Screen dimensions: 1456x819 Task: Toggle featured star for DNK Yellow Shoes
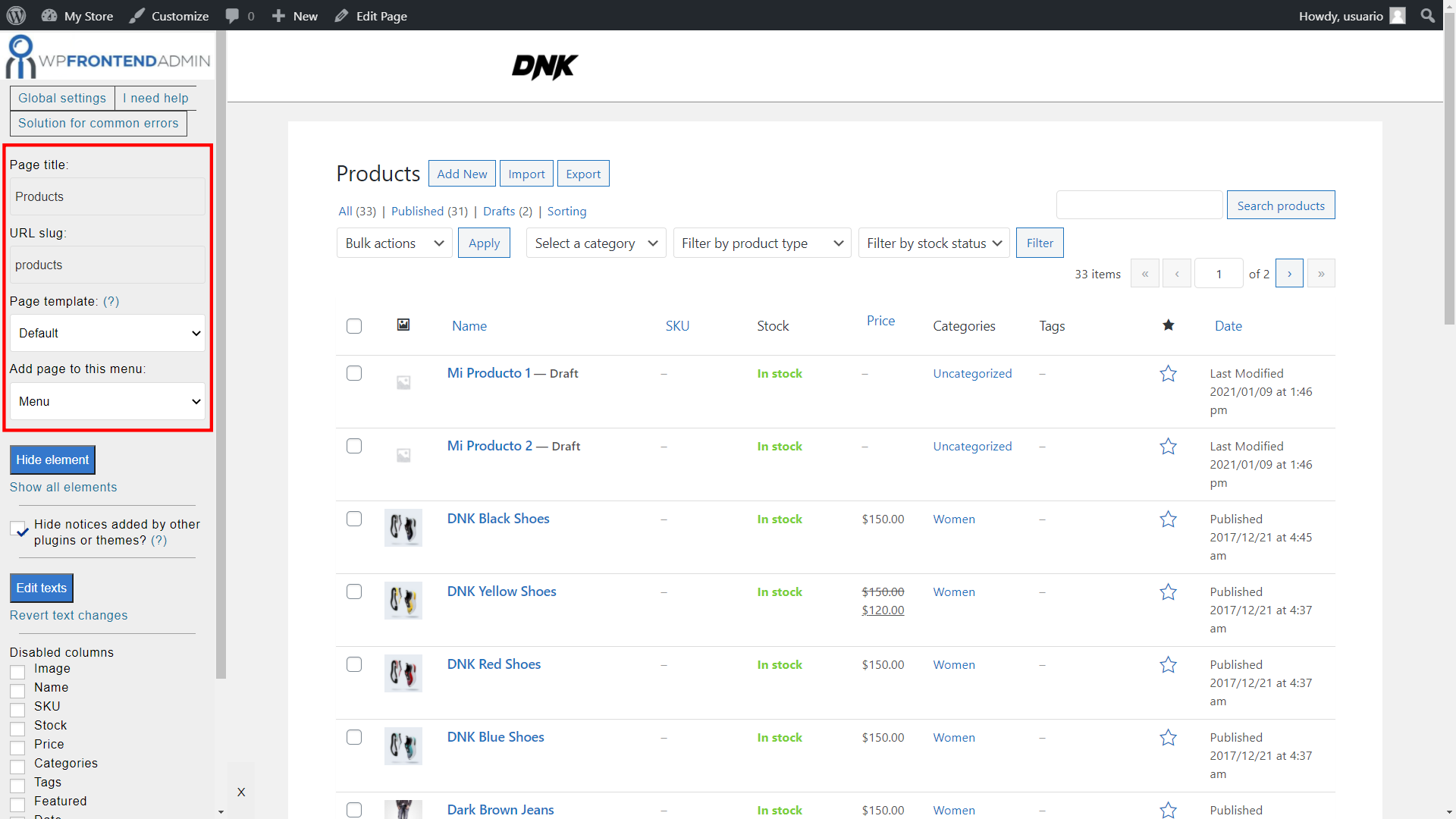pos(1169,591)
